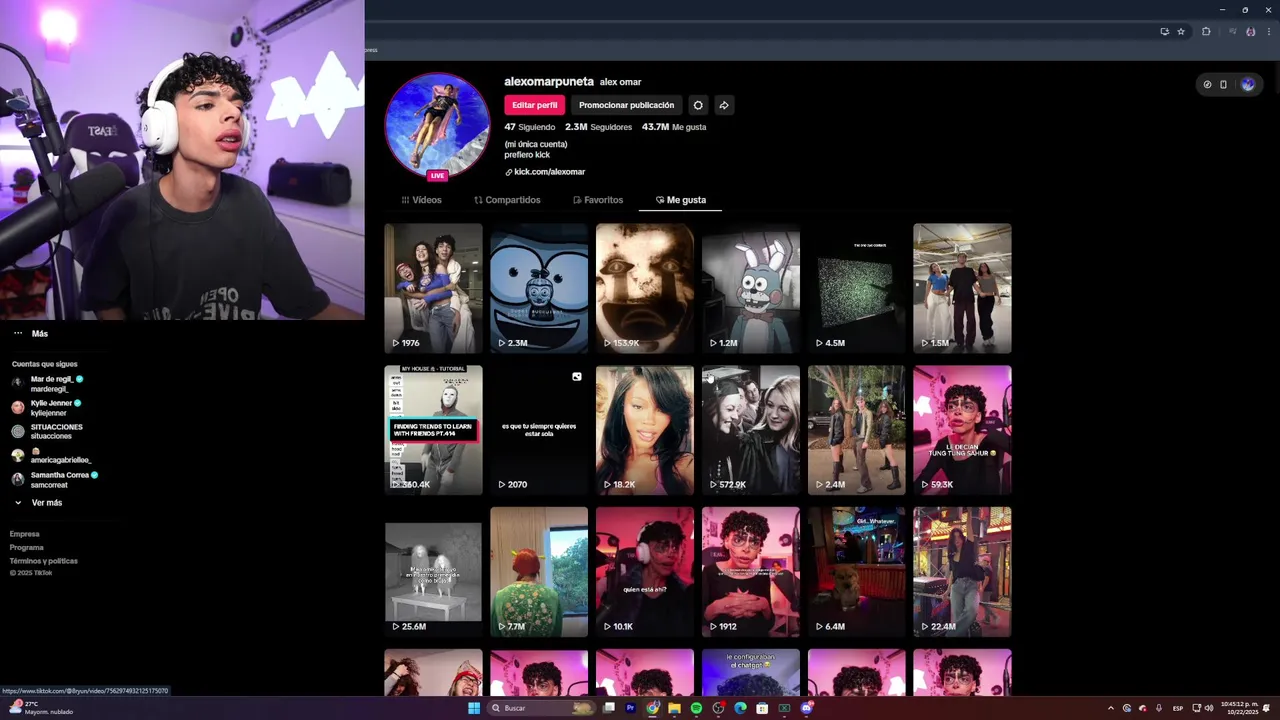Open the liked video with 18.2K views
This screenshot has width=1280, height=720.
(645, 430)
